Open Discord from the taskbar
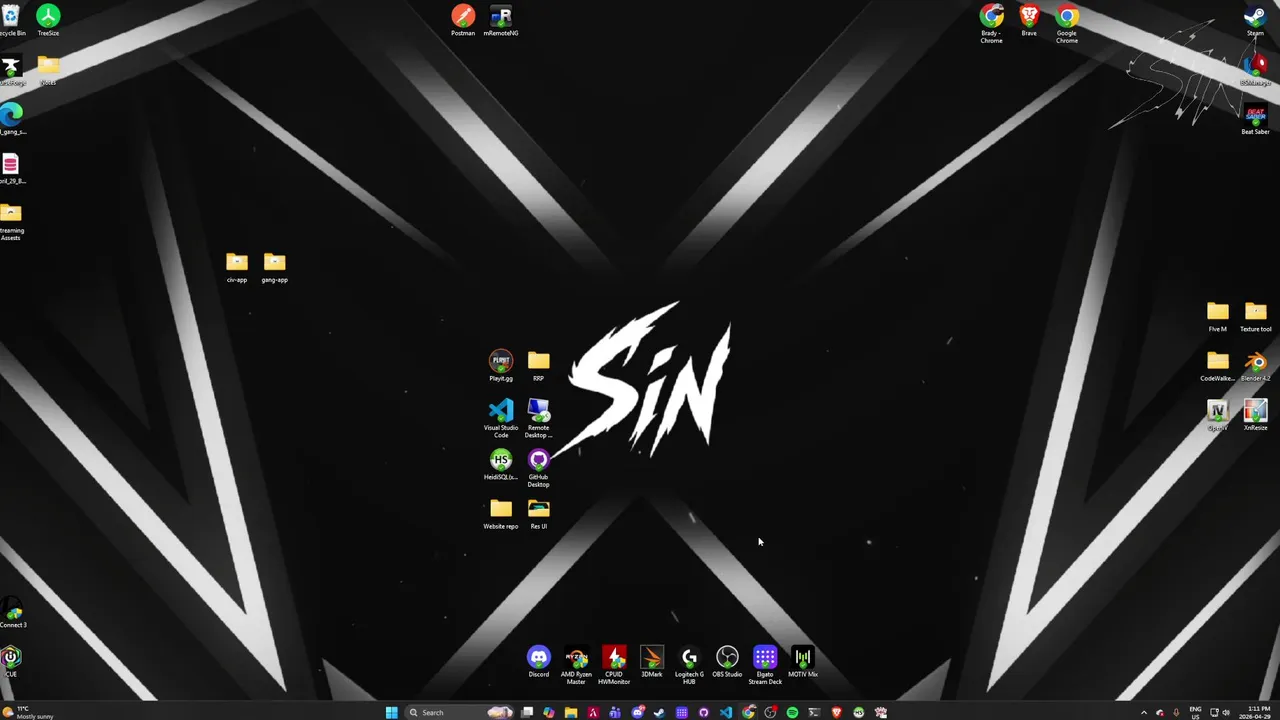 (x=637, y=712)
